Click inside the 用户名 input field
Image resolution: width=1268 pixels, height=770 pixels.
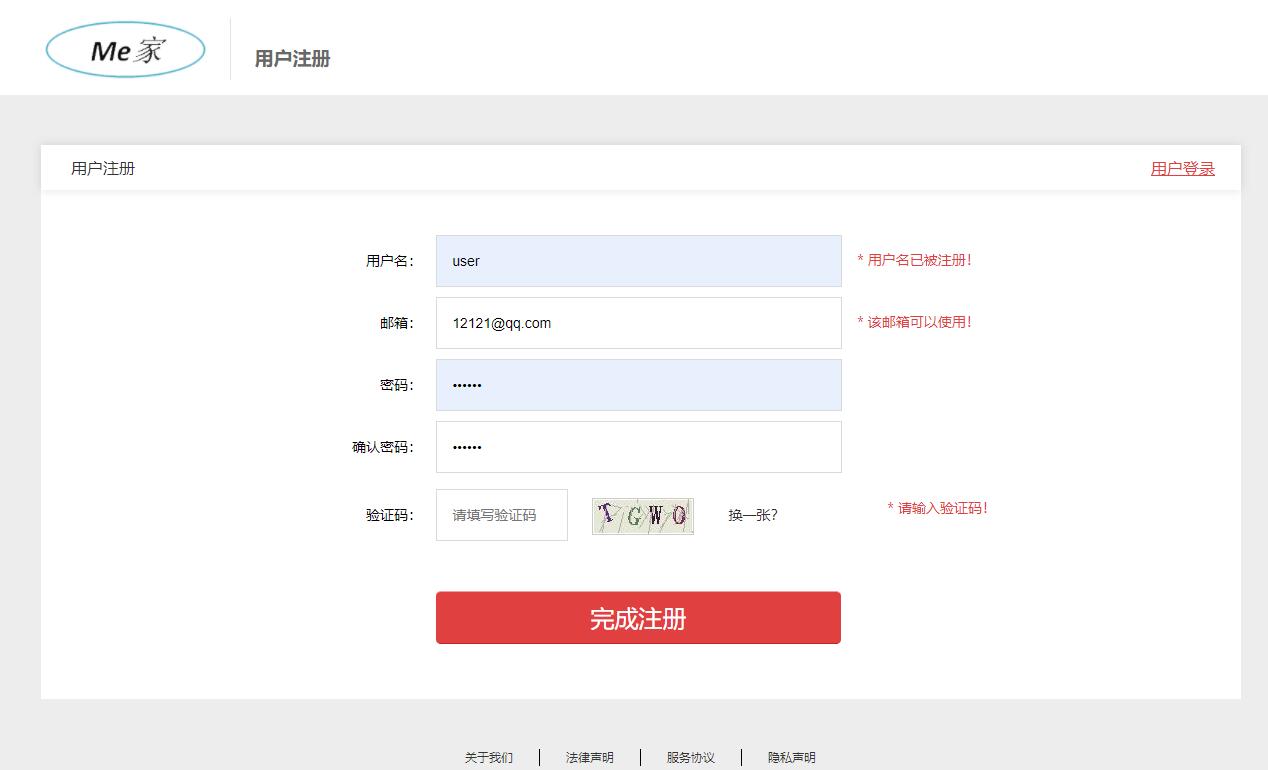(x=638, y=260)
